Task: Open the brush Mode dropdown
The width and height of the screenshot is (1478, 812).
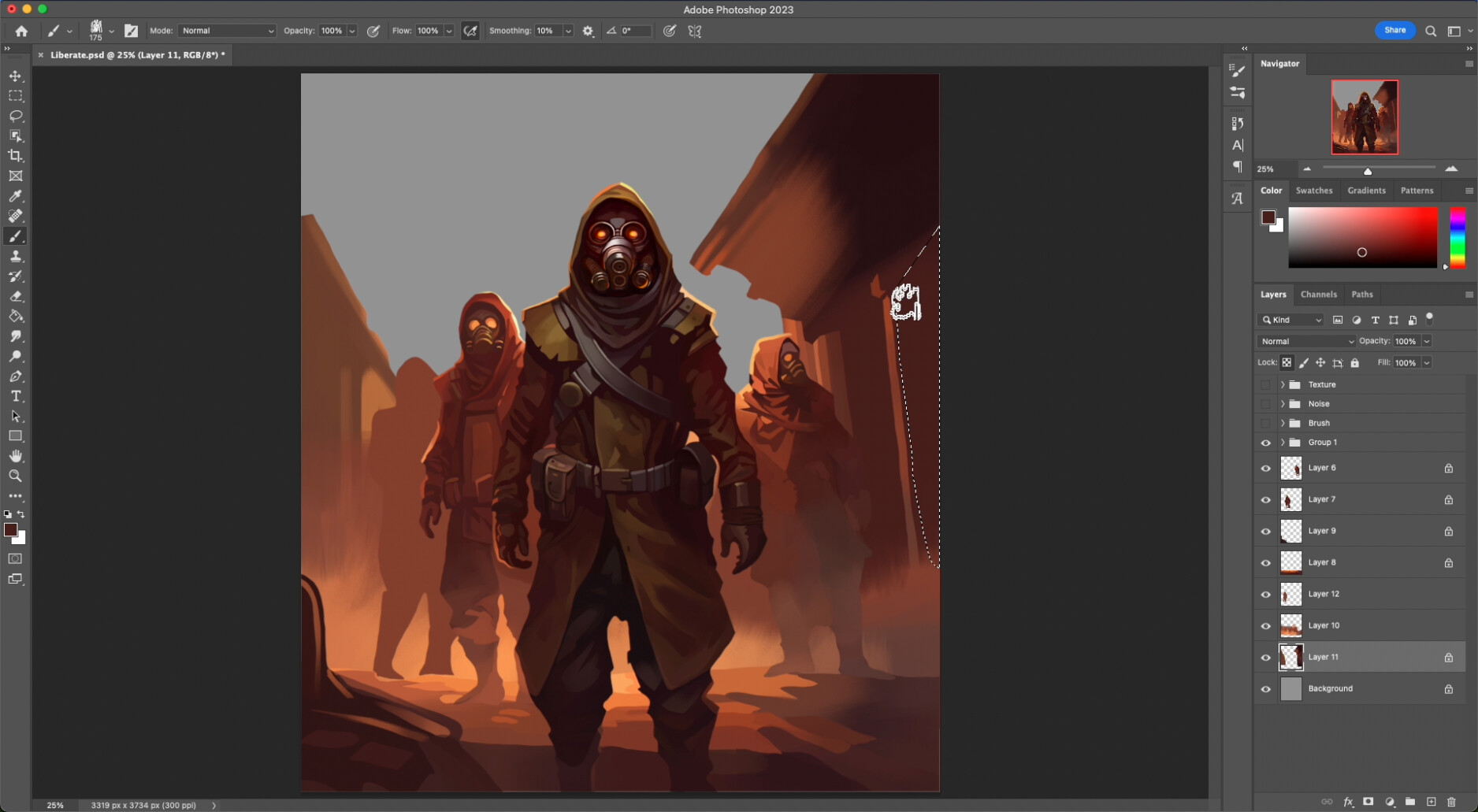Action: [227, 31]
